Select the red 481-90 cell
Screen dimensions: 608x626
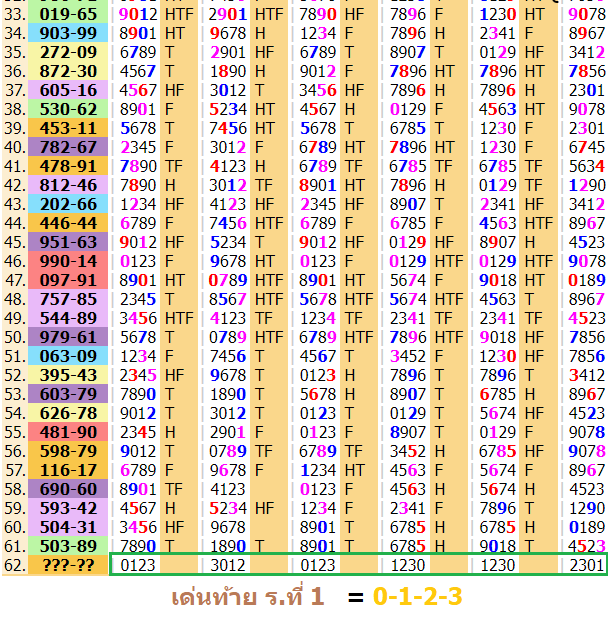68,432
